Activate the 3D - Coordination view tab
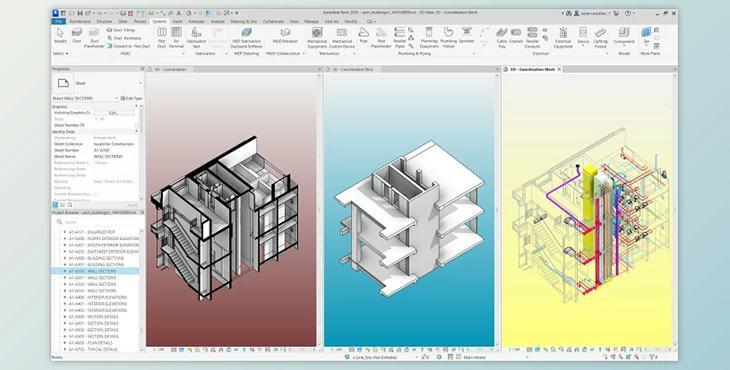Viewport: 730px width, 370px height. point(170,69)
